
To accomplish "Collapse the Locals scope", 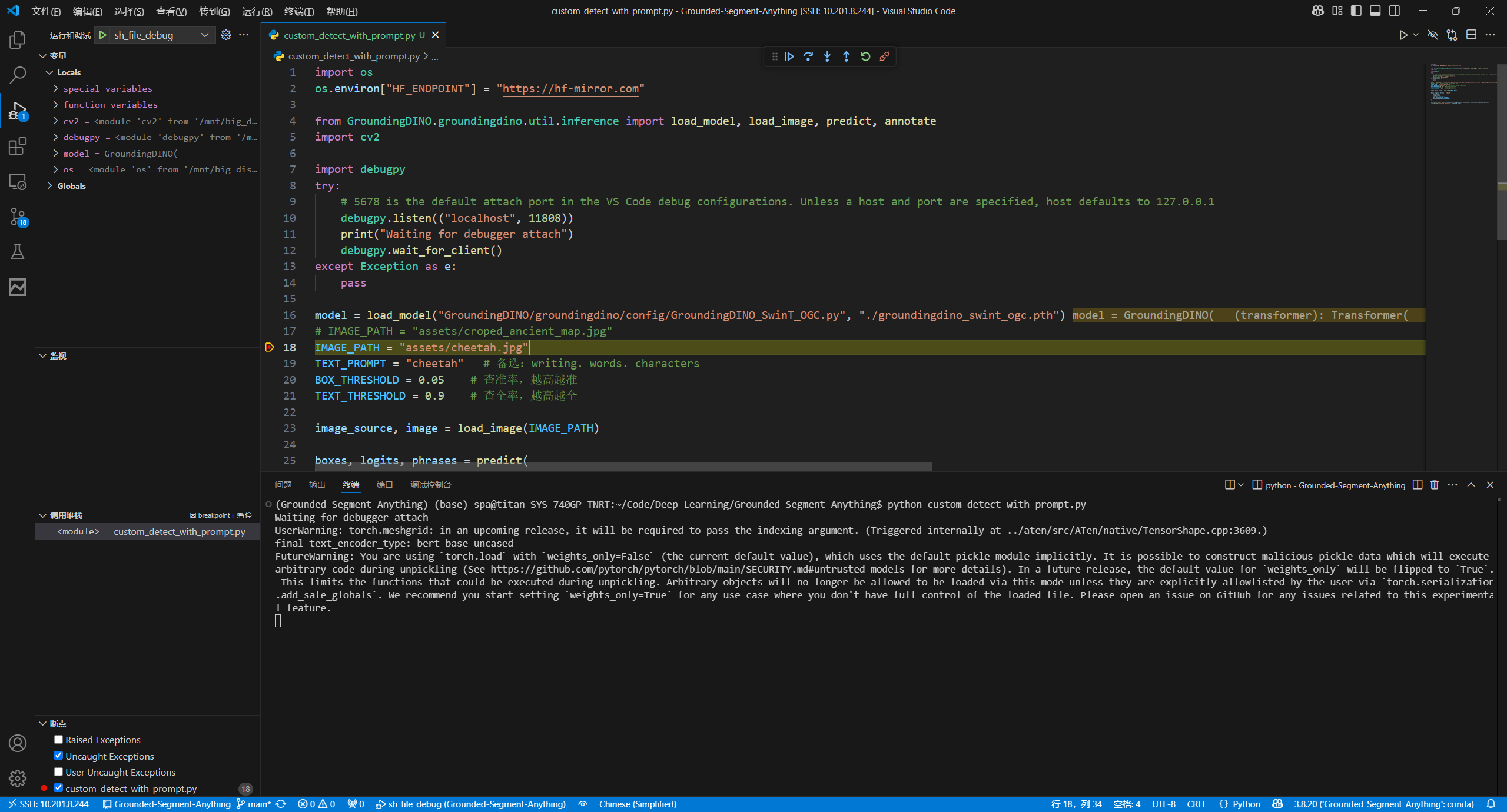I will pos(49,72).
